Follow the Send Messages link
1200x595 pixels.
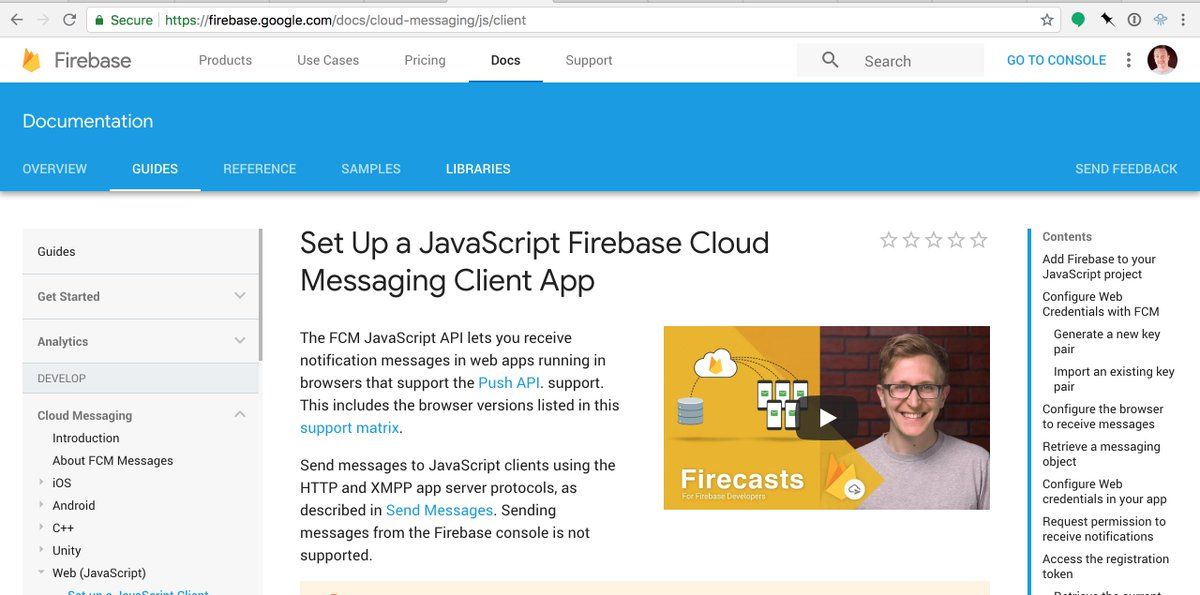pos(439,510)
